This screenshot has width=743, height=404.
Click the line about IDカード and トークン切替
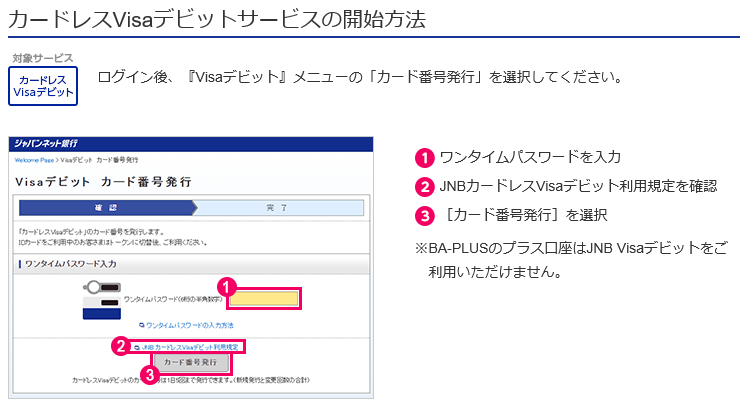point(113,242)
